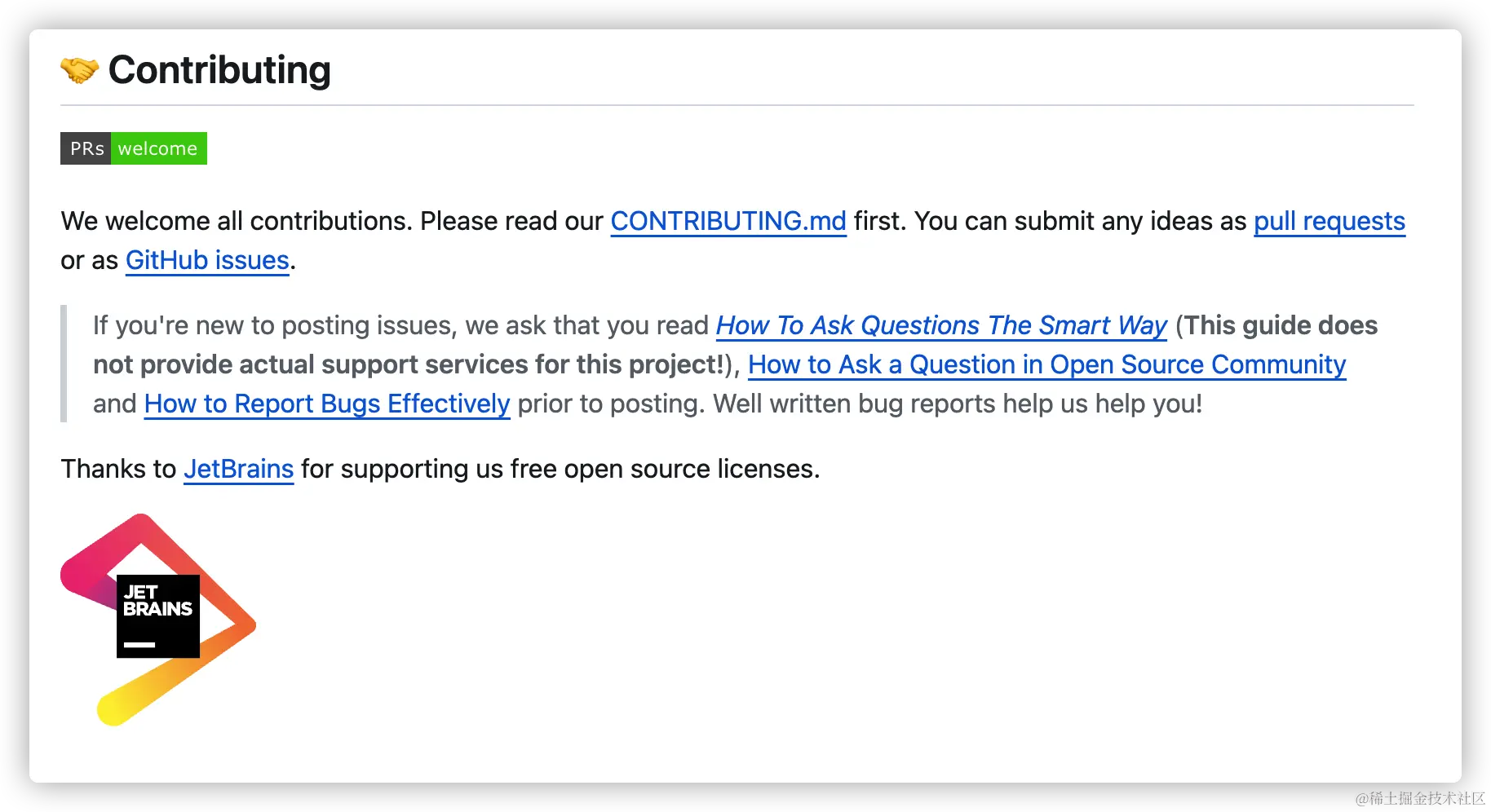Click the green welcome badge section

pos(158,148)
